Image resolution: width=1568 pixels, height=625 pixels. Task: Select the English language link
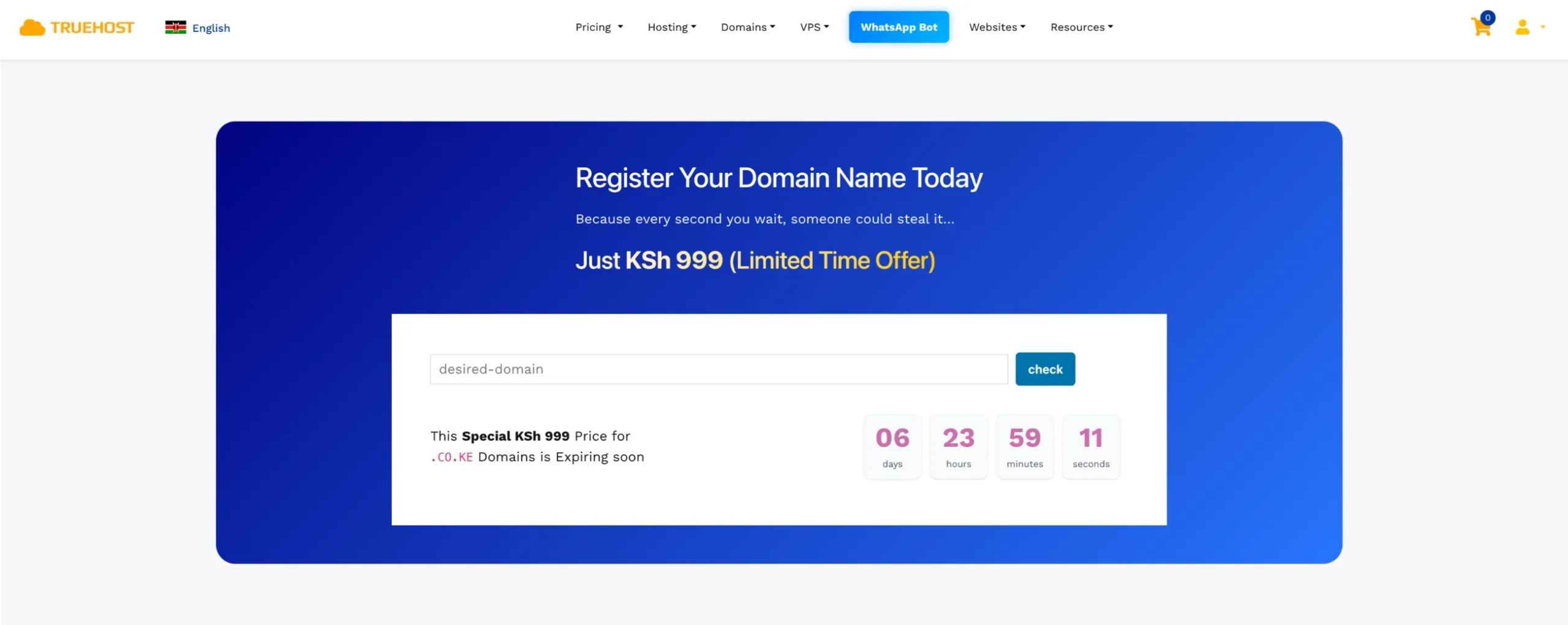click(x=211, y=28)
